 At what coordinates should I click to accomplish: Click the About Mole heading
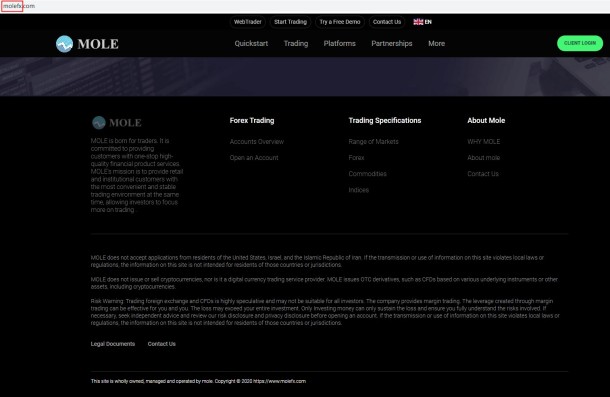[x=486, y=121]
